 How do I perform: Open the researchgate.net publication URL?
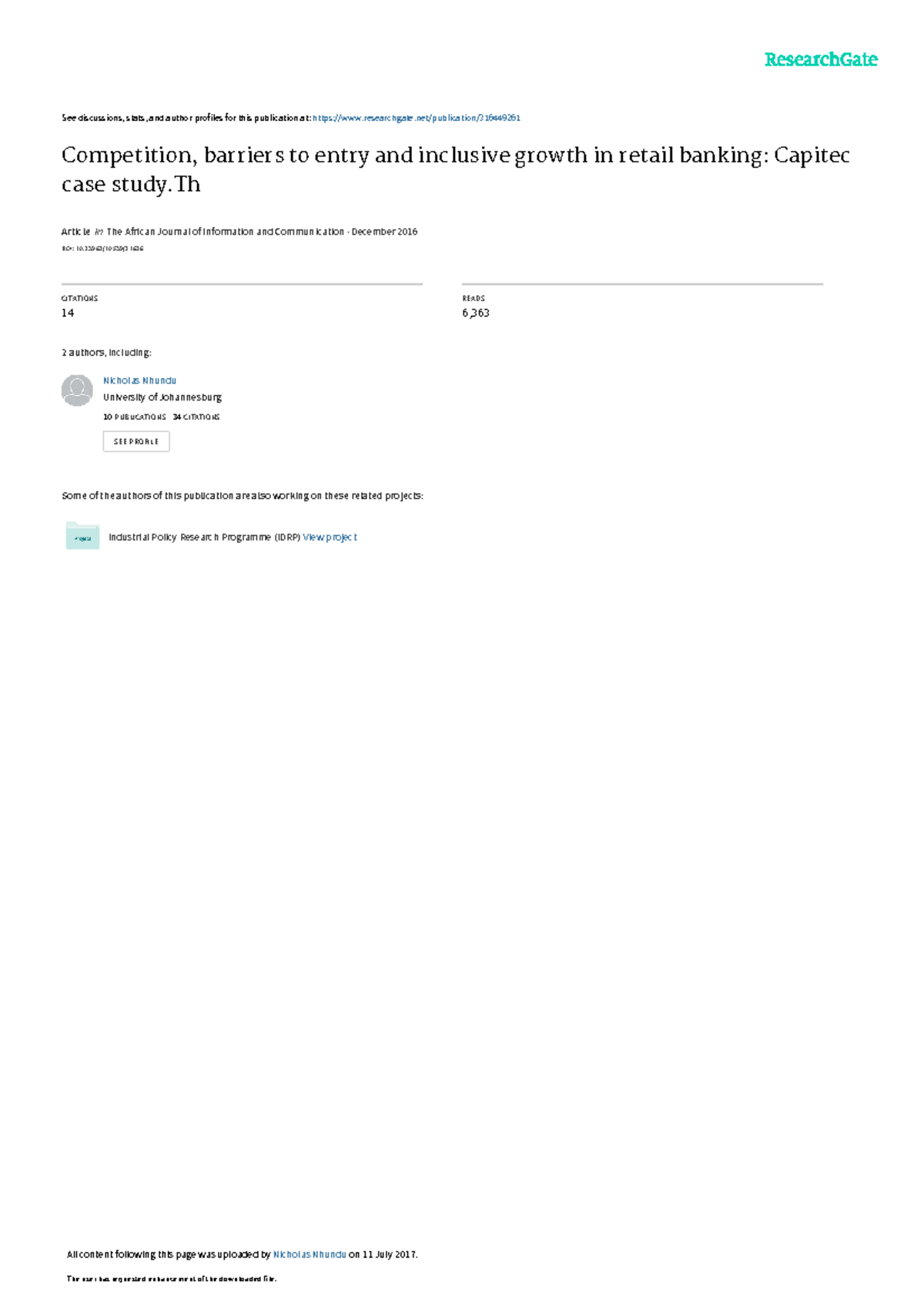(417, 118)
